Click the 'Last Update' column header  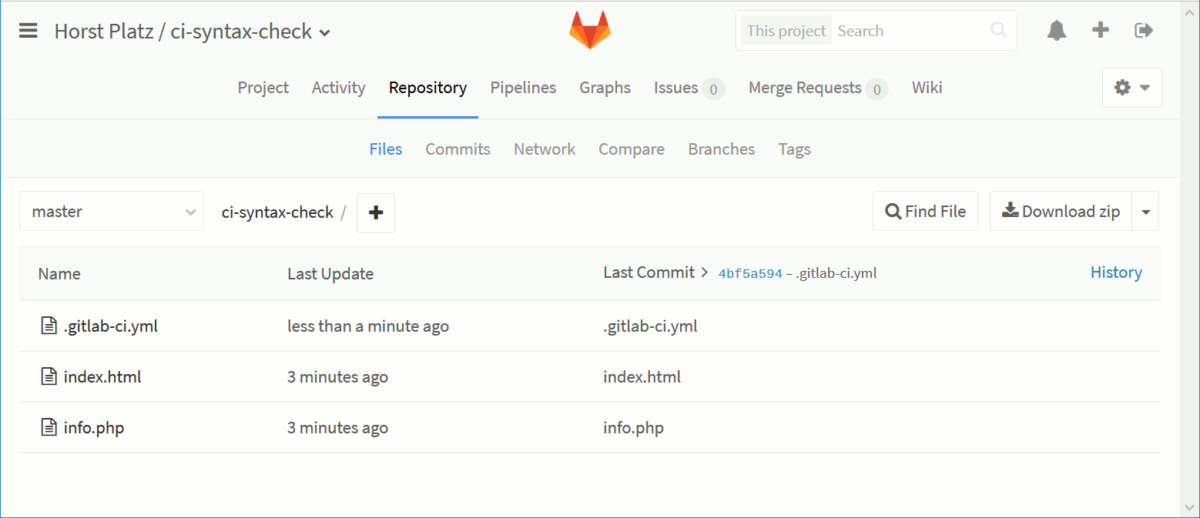(x=330, y=274)
